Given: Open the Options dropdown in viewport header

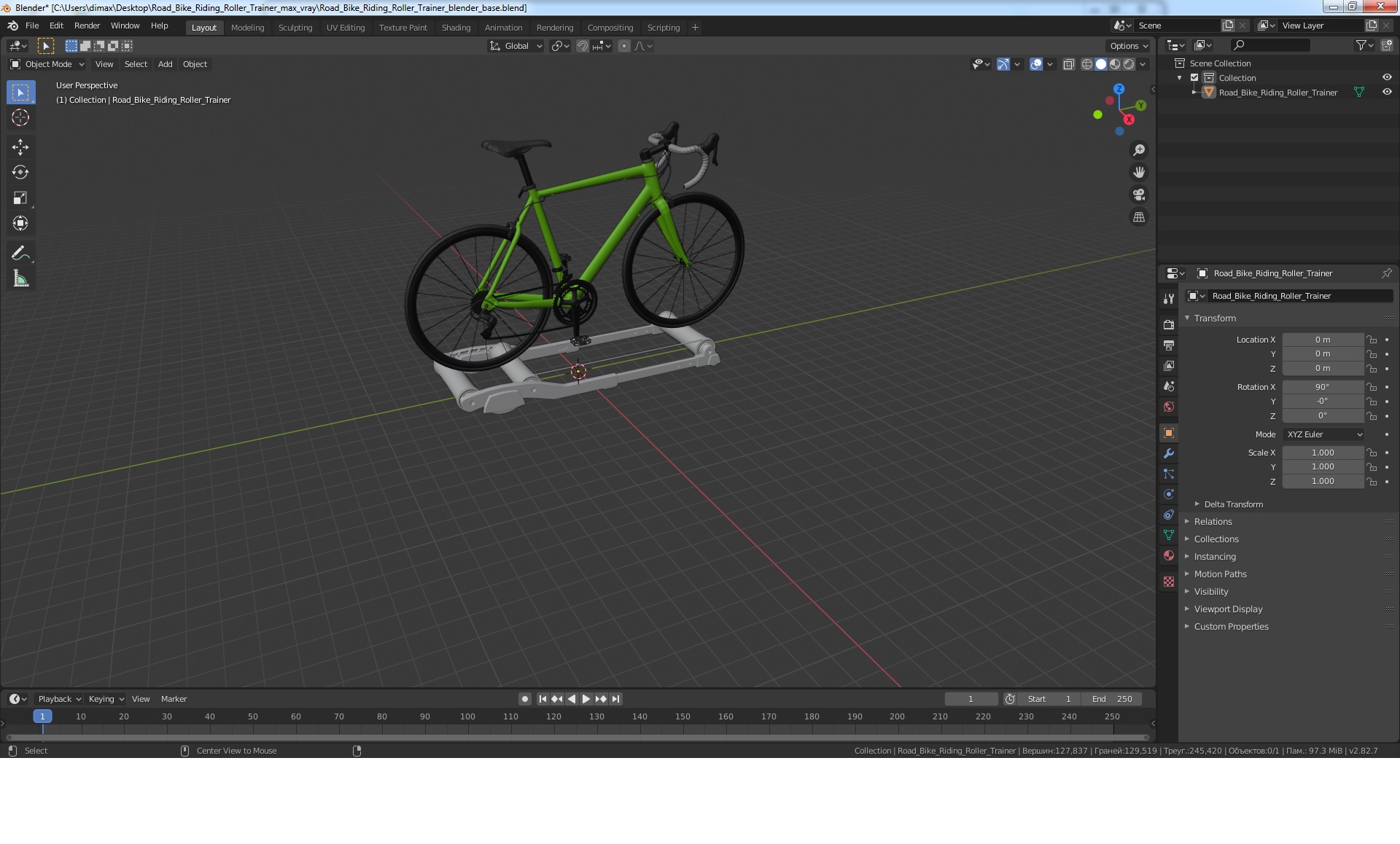Looking at the screenshot, I should coord(1129,46).
